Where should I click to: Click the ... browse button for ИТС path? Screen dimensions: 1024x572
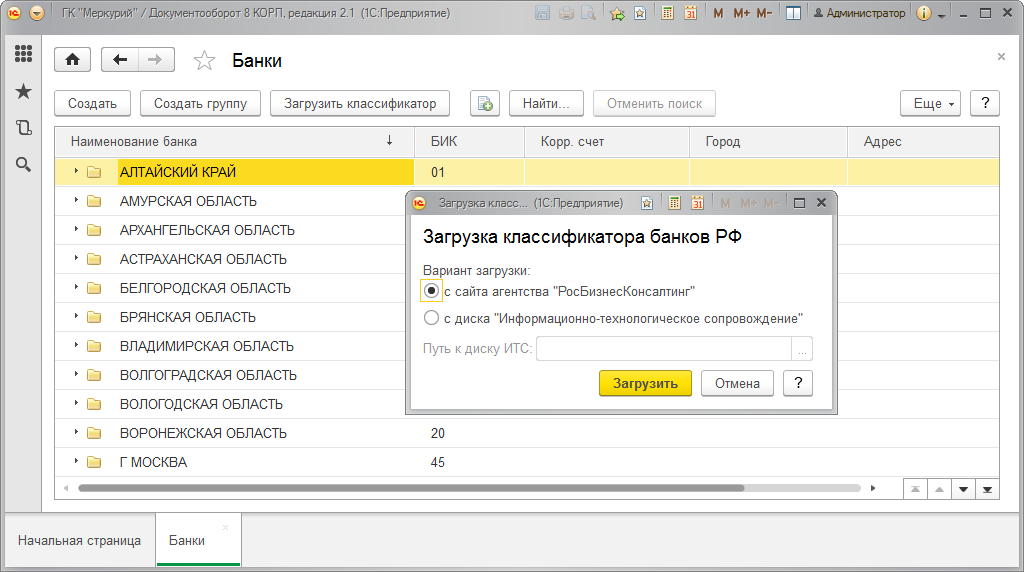[802, 349]
